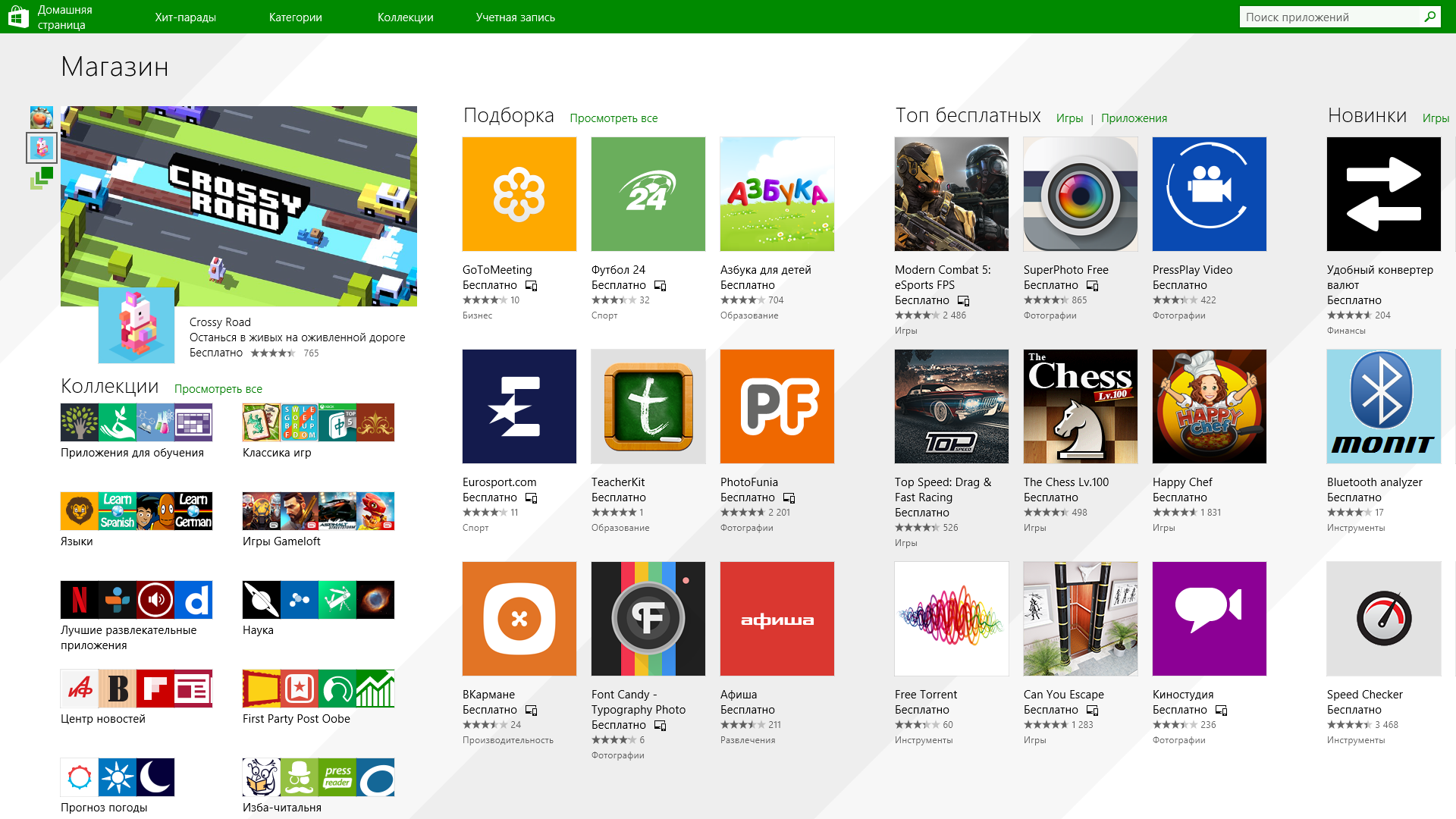
Task: Open the Windows Store home icon
Action: coord(18,17)
